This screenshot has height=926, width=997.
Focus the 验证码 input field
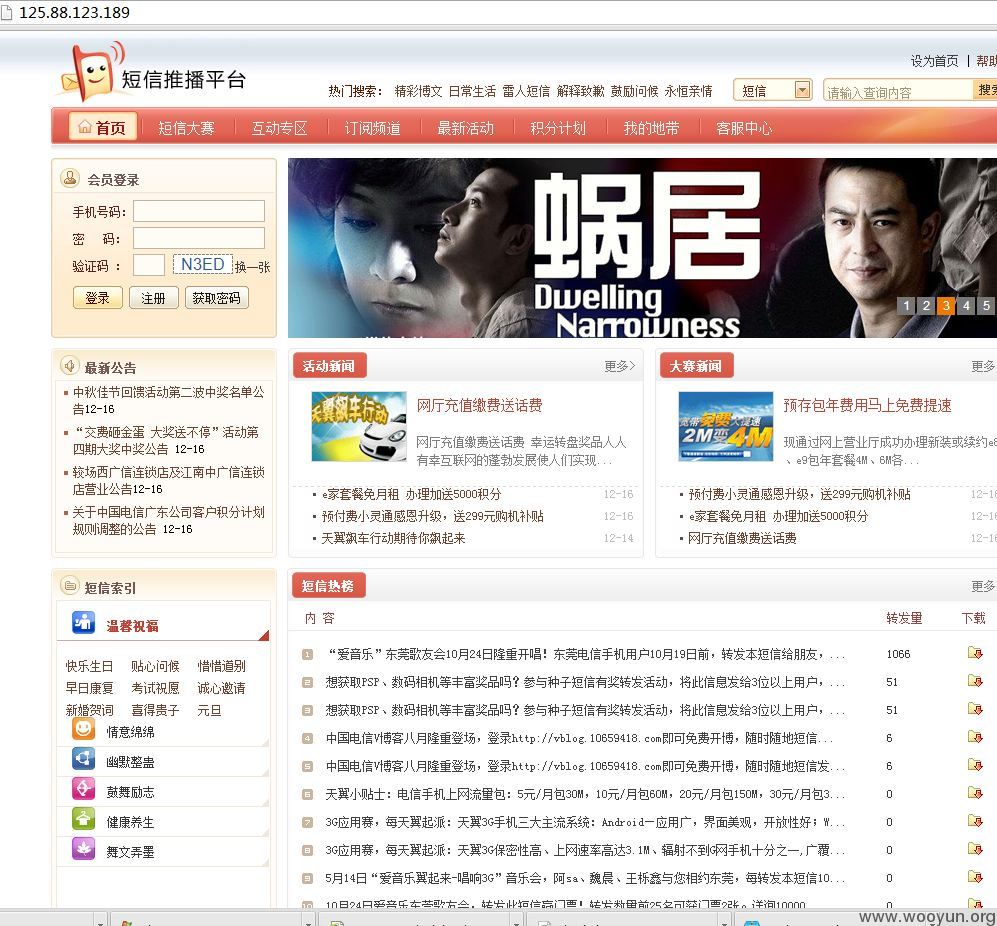point(149,265)
